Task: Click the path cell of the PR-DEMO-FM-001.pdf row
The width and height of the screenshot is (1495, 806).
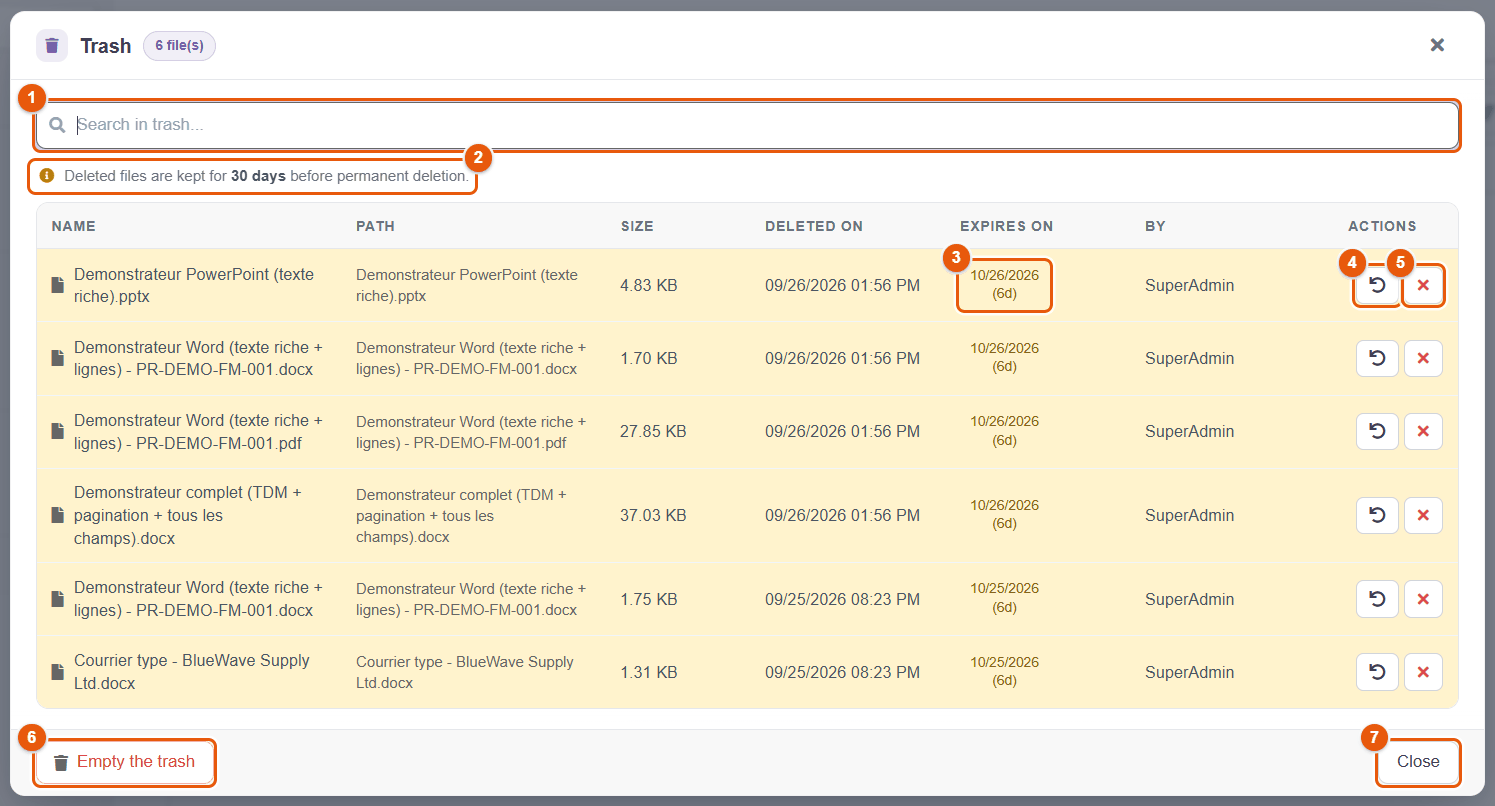Action: (471, 432)
